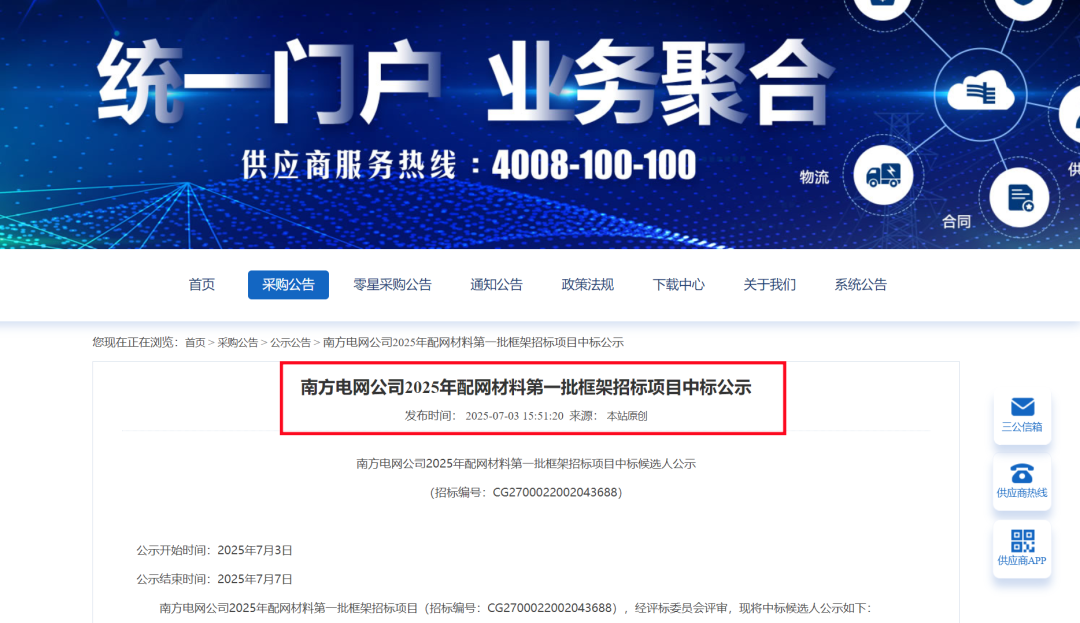1080x623 pixels.
Task: Click the article title in breadcrumb trail
Action: coord(473,342)
